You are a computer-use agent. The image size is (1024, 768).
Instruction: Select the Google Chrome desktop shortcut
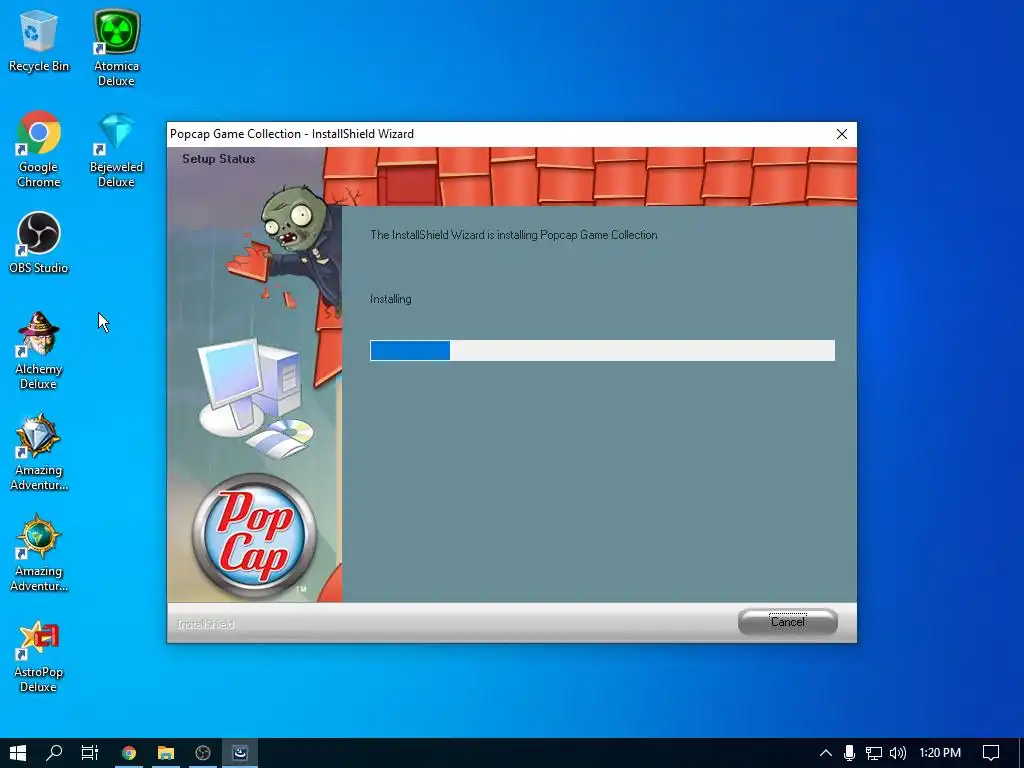point(39,149)
